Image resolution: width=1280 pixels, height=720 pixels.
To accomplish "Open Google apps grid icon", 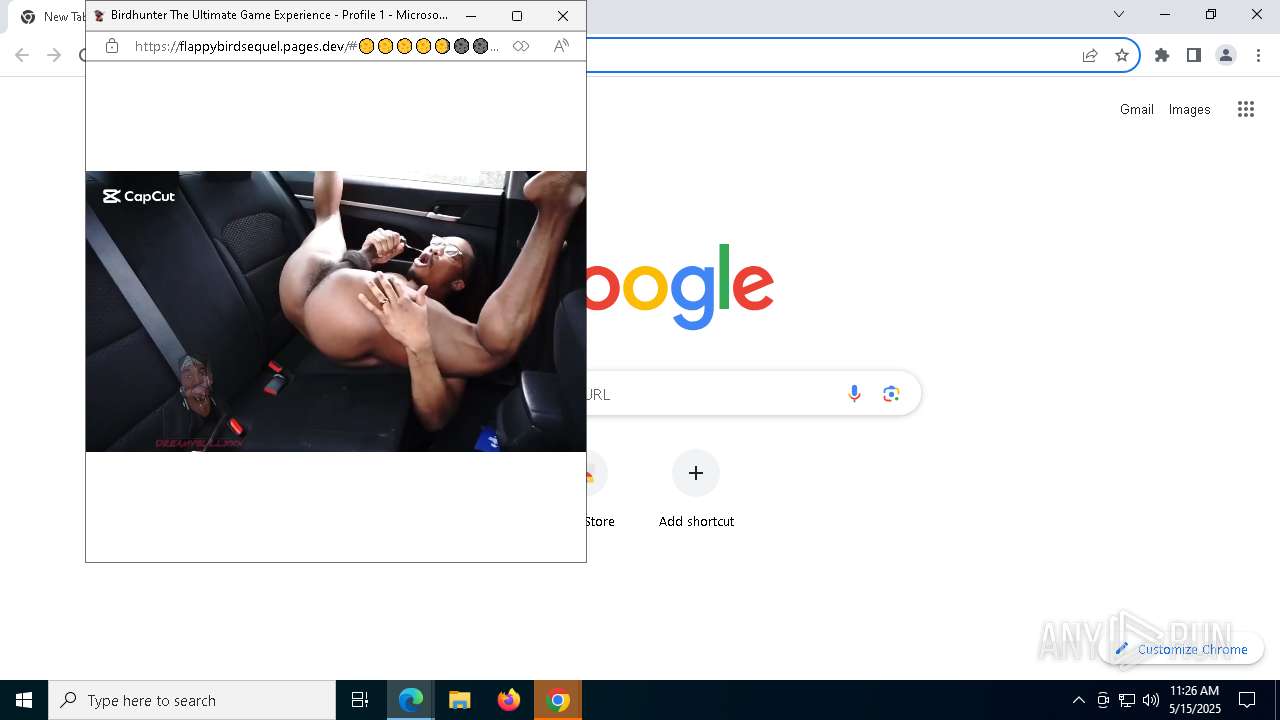I will (1246, 110).
